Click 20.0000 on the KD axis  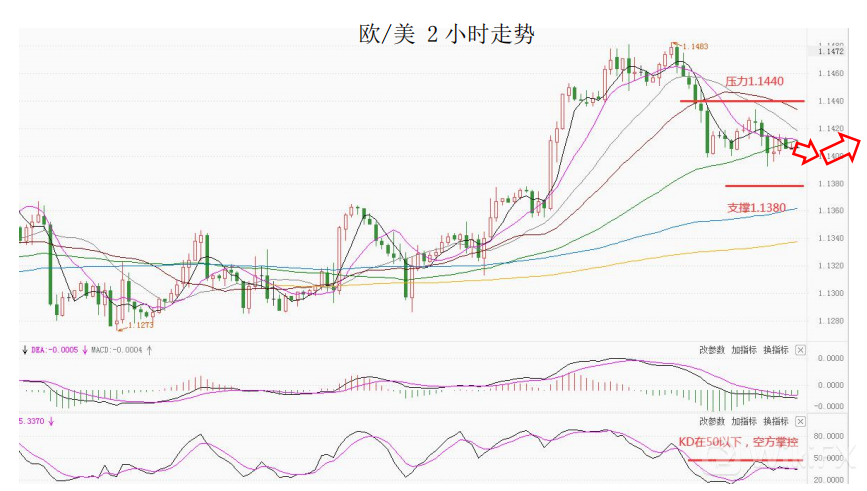pos(829,480)
